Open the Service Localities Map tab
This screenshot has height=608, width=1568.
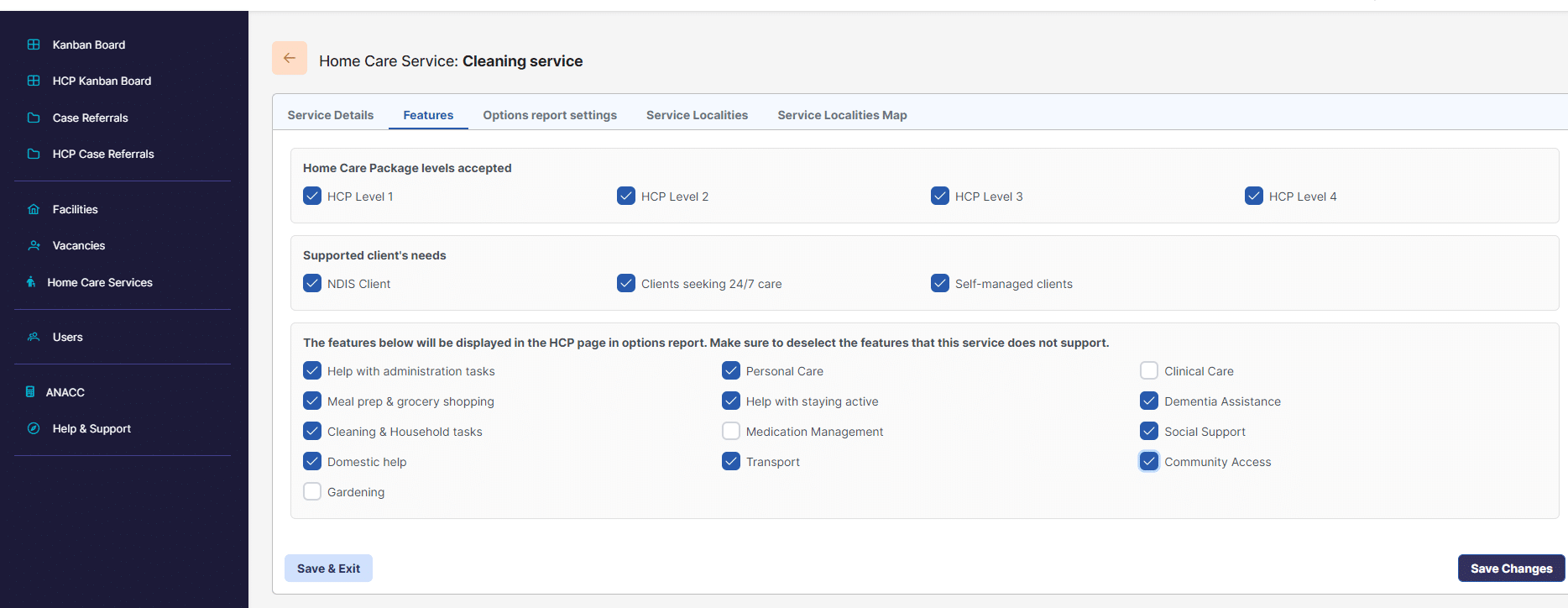[841, 115]
